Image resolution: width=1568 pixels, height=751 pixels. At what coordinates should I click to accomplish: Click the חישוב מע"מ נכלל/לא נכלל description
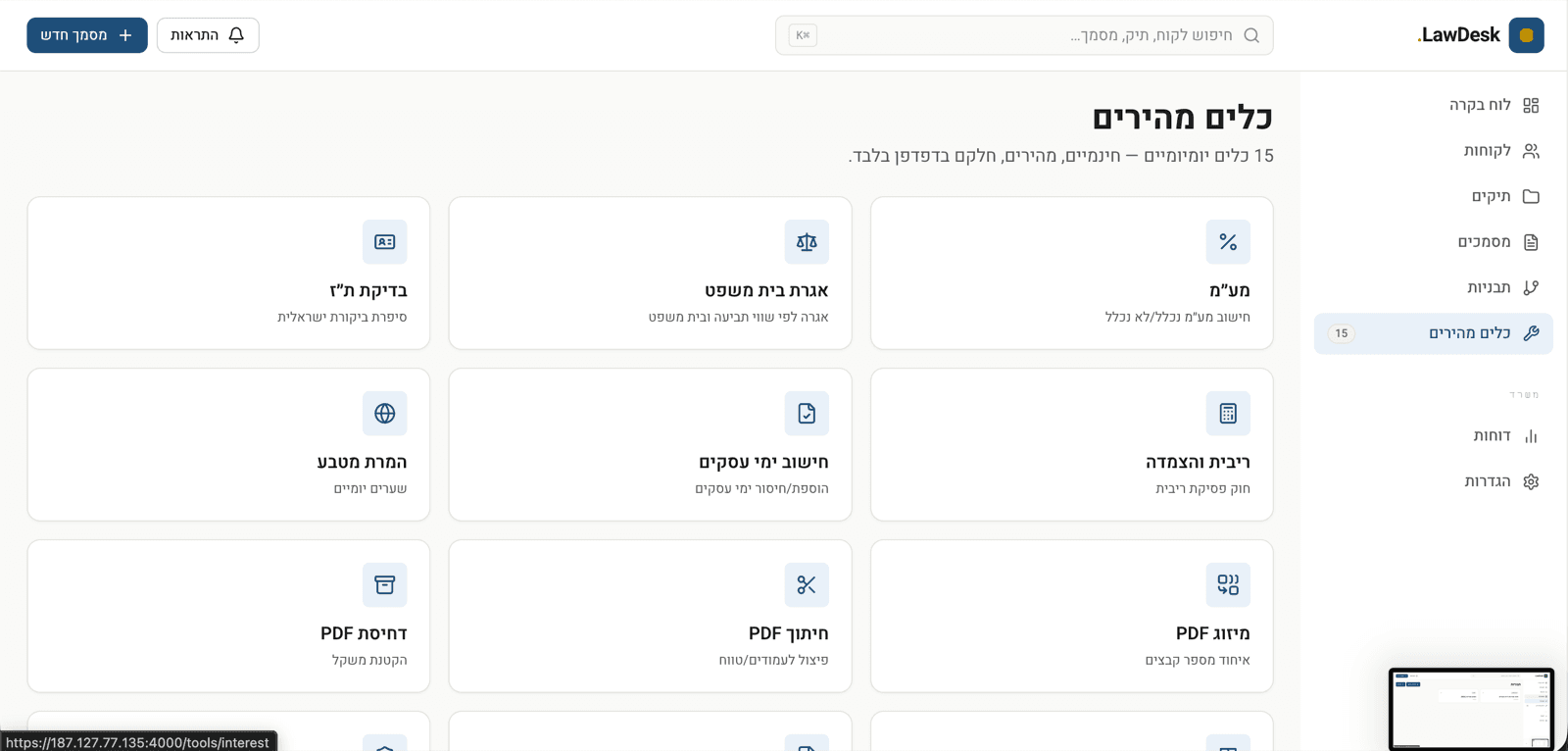click(x=1177, y=317)
